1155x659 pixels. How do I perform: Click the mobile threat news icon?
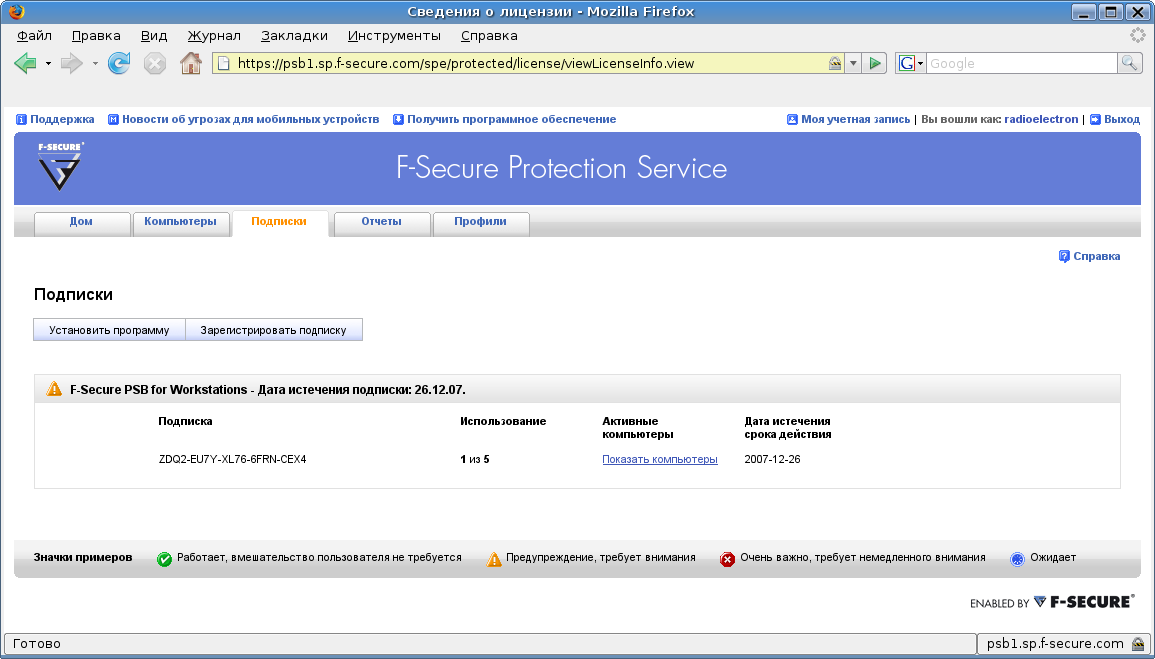[113, 119]
